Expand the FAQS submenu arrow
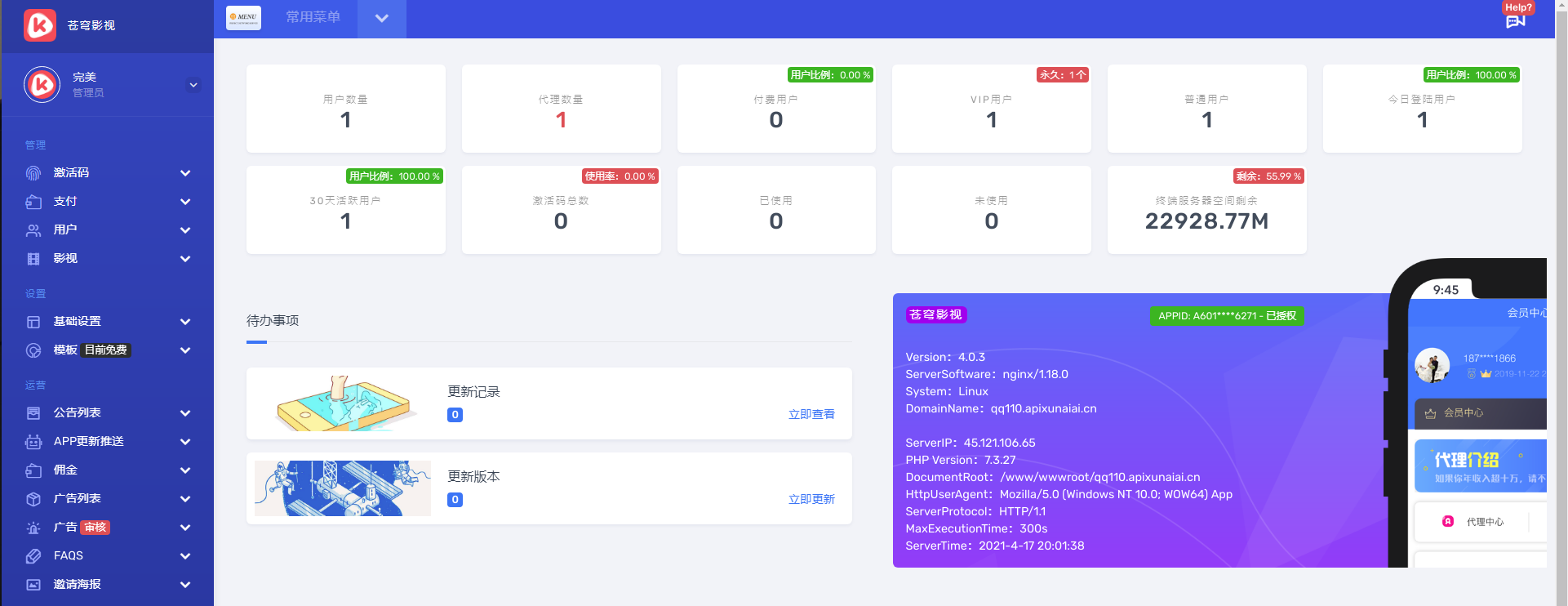Image resolution: width=1568 pixels, height=606 pixels. coord(185,556)
